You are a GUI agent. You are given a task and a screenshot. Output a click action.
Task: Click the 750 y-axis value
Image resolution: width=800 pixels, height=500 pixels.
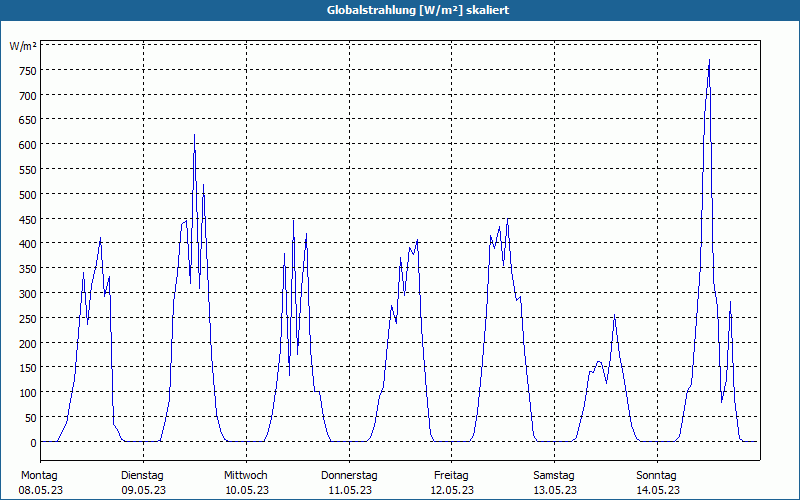[27, 71]
